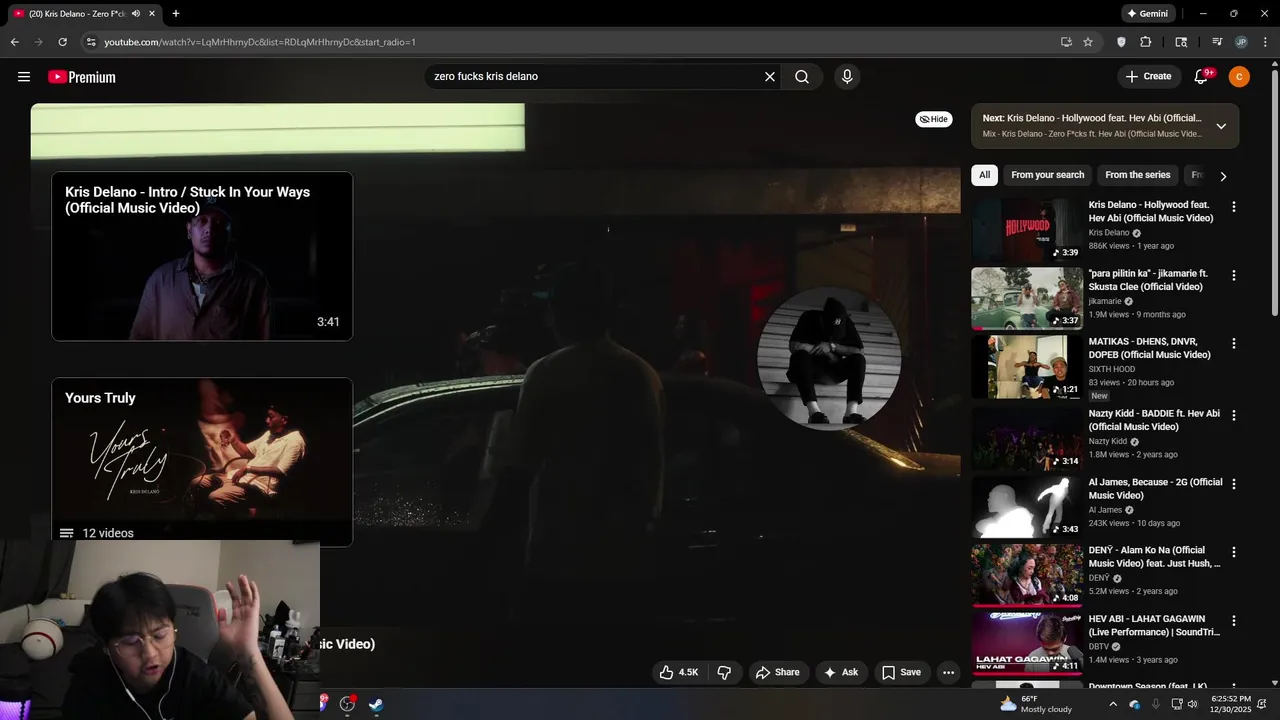Open HEV ABI LAHAT GAGAWIN live performance title

click(x=1154, y=626)
